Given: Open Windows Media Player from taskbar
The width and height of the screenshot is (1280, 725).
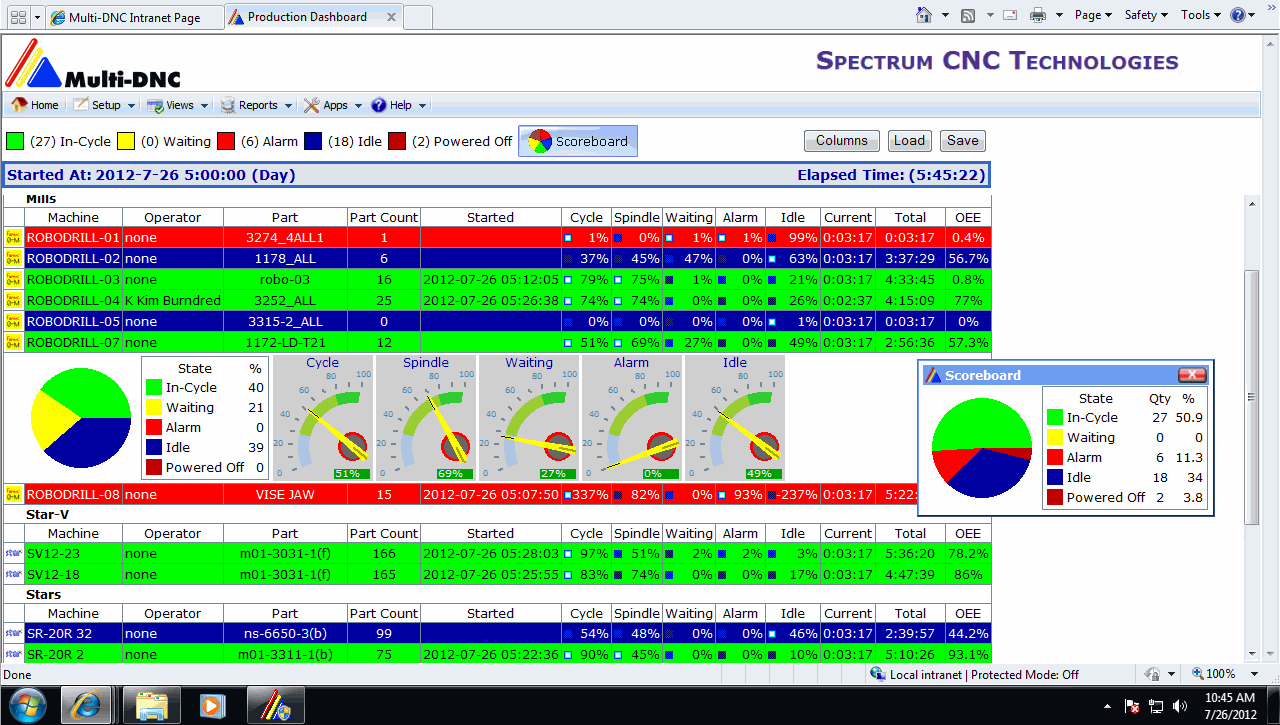Looking at the screenshot, I should (x=212, y=705).
